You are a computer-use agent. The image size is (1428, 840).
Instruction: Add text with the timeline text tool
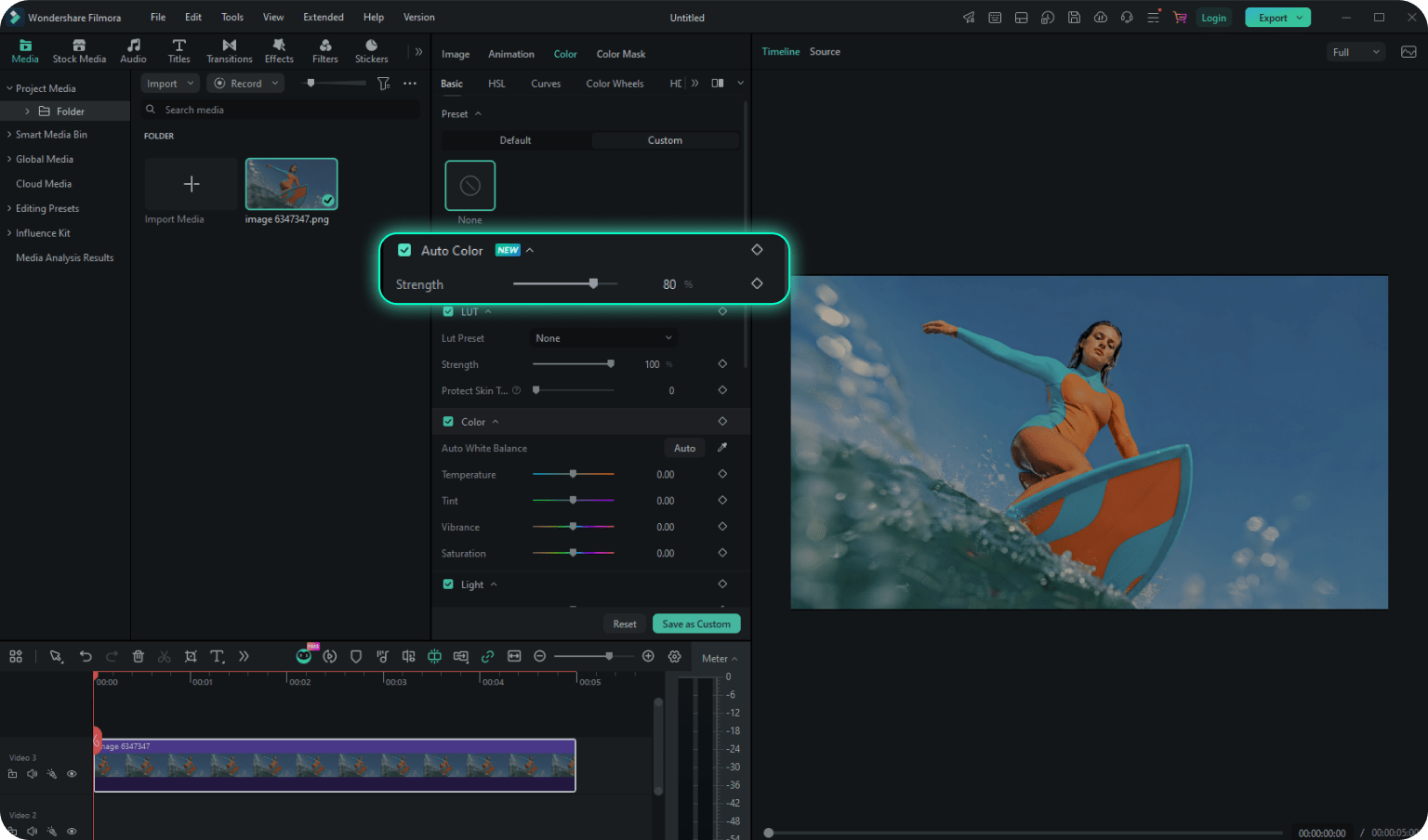pos(217,656)
